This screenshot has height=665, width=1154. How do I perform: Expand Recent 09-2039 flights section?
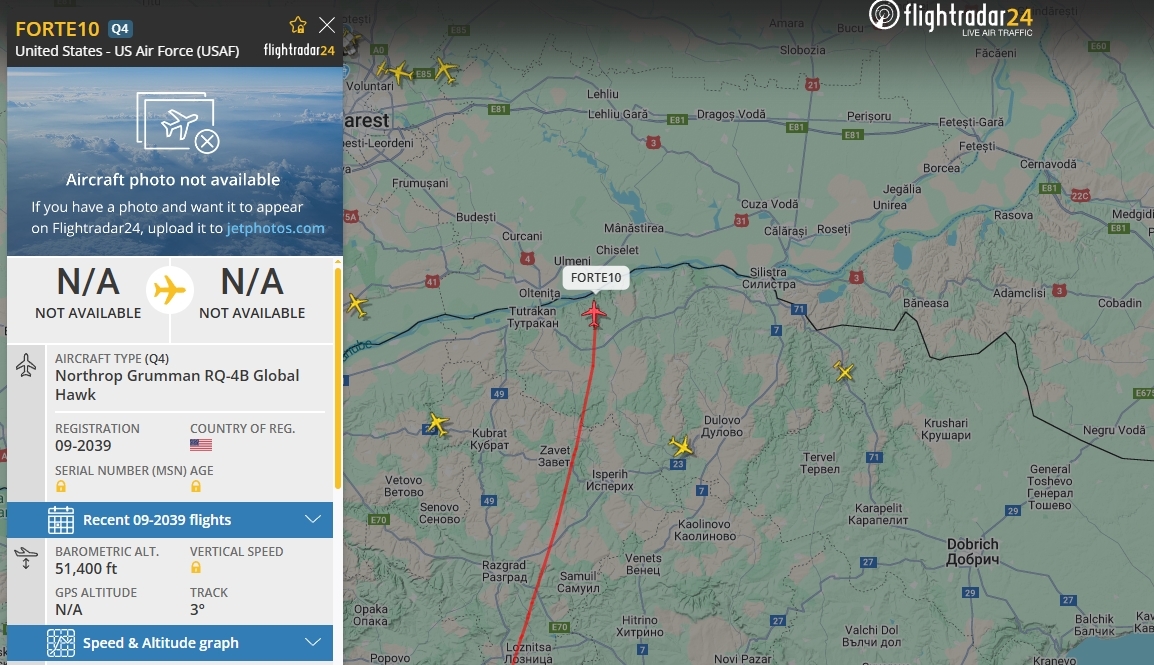coord(170,519)
